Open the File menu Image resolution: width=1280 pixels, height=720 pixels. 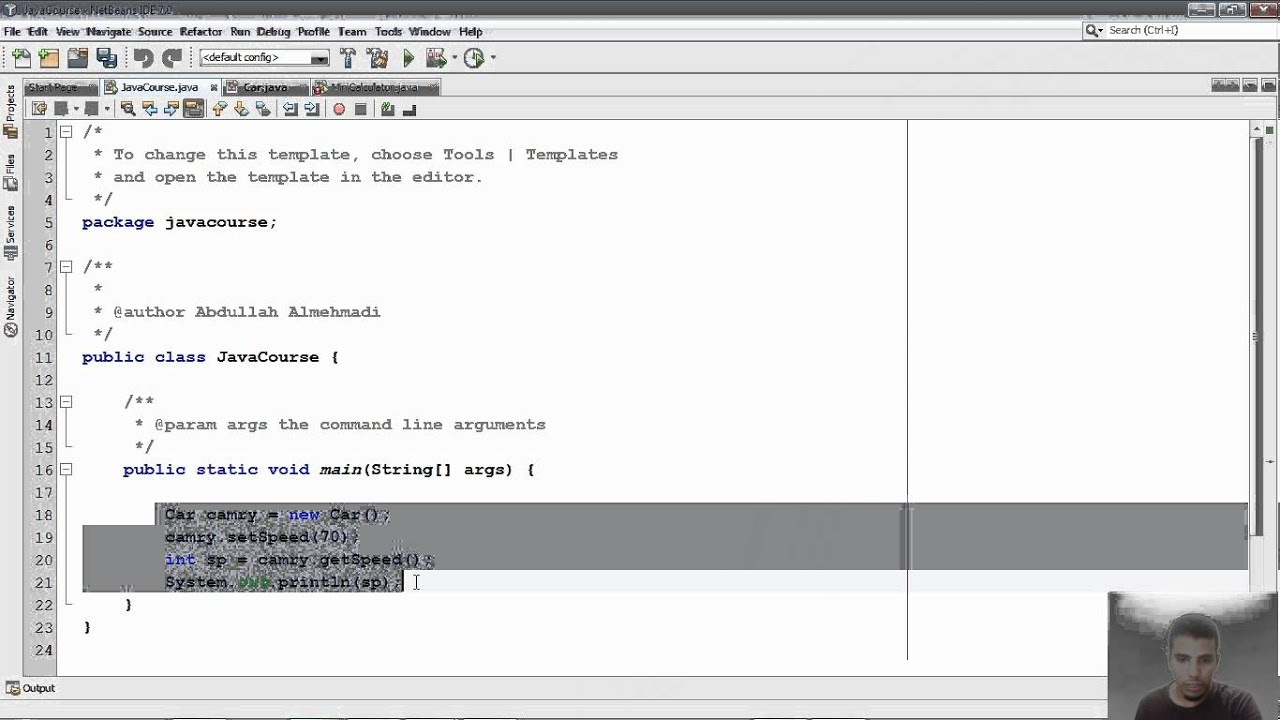[12, 31]
